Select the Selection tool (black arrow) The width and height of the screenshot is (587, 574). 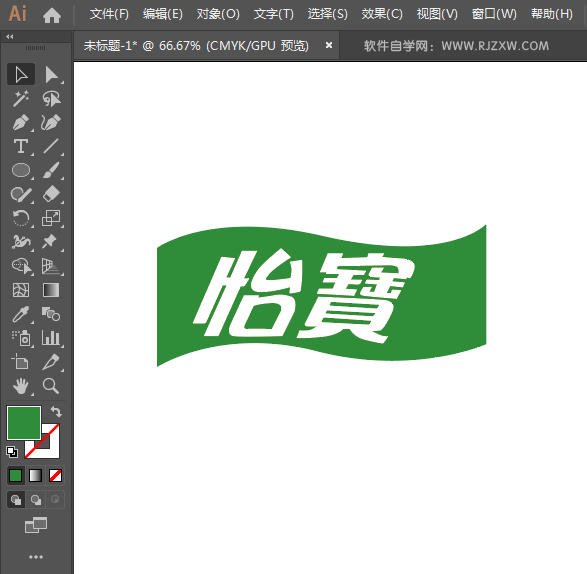21,74
